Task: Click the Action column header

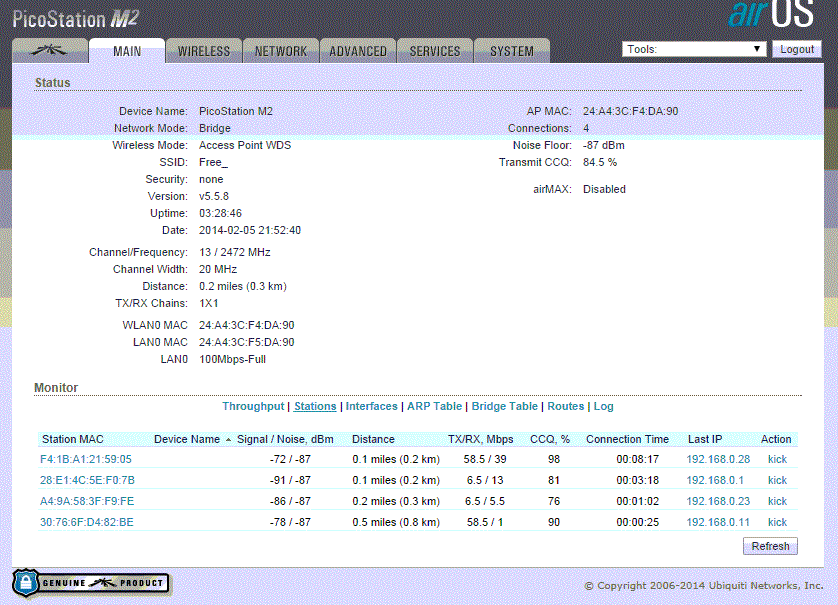Action: (x=776, y=439)
